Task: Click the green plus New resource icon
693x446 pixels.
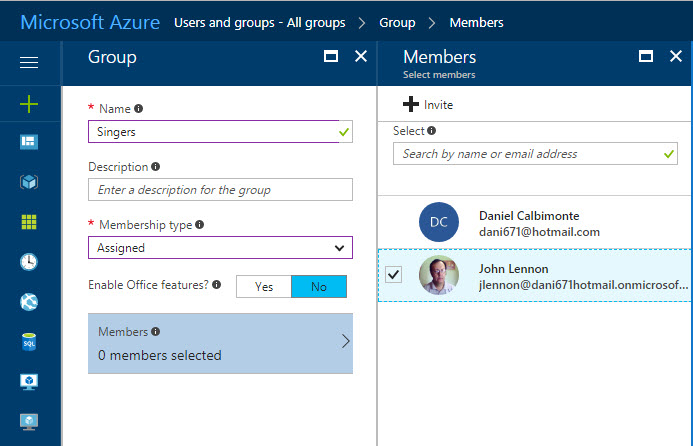Action: coord(29,104)
